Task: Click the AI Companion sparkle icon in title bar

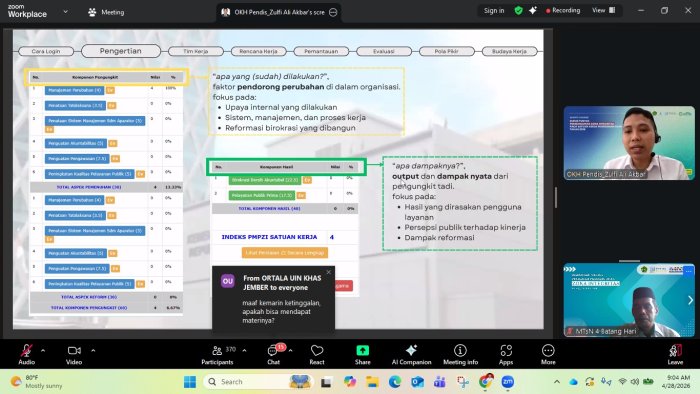Action: 533,11
